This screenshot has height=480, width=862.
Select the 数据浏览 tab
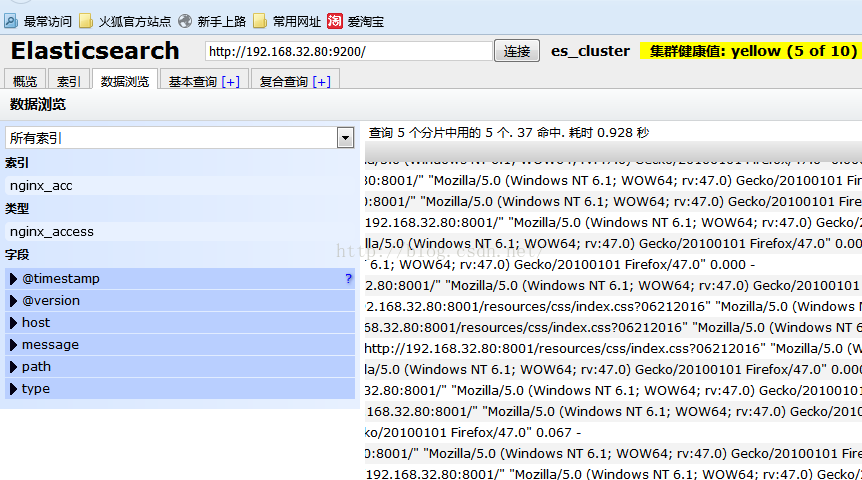point(125,81)
